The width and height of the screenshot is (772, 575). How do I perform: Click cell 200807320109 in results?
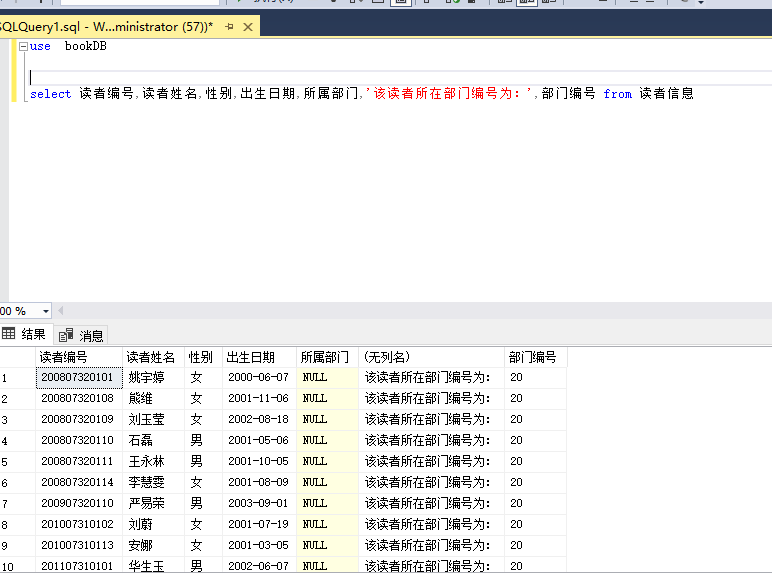79,420
